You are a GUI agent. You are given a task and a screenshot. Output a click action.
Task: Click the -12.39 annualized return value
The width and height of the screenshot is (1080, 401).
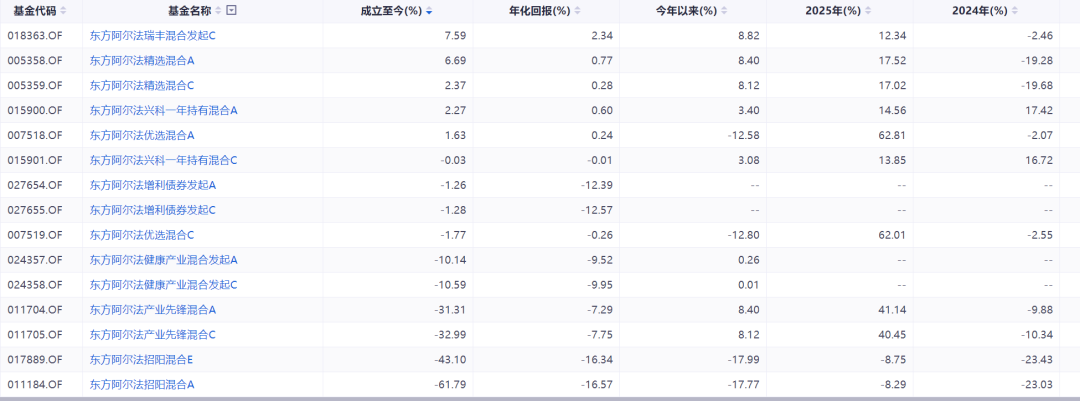(596, 185)
